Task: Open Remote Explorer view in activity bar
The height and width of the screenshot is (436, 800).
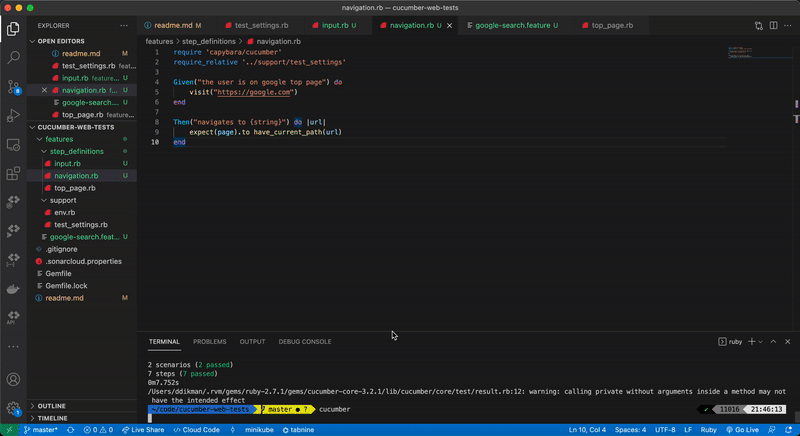Action: (13, 145)
